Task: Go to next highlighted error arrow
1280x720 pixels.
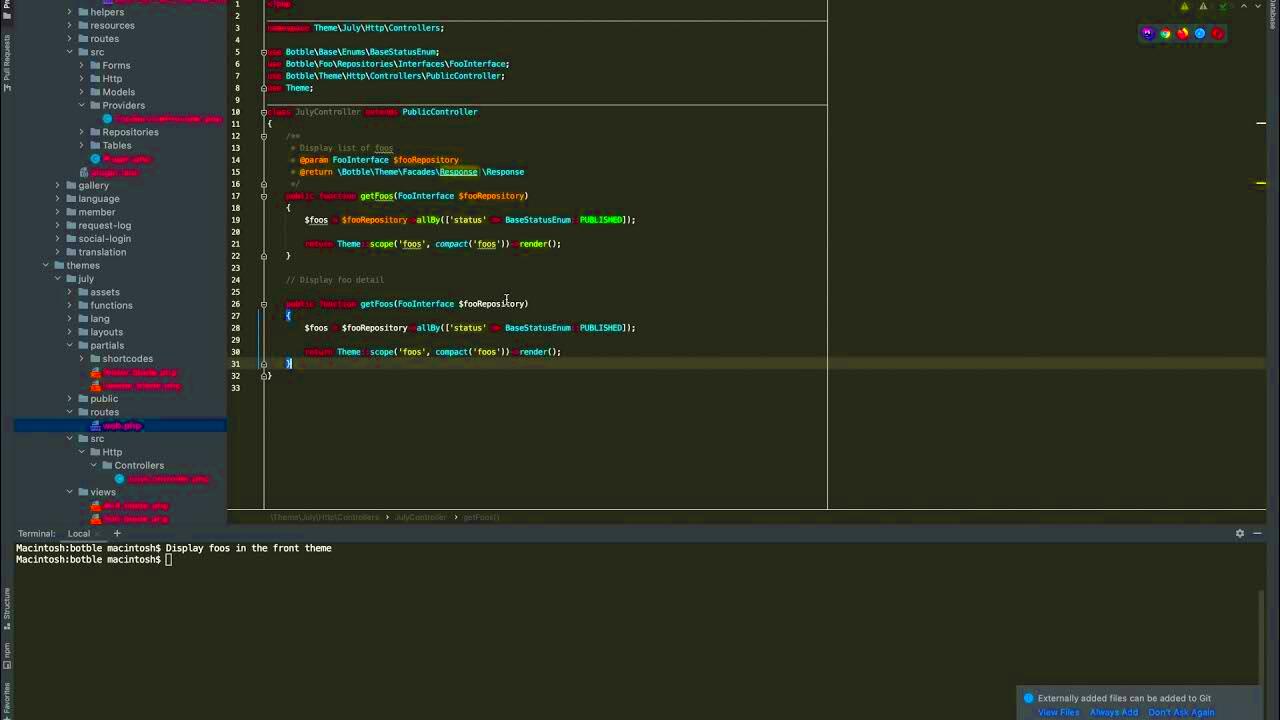Action: tap(1258, 6)
